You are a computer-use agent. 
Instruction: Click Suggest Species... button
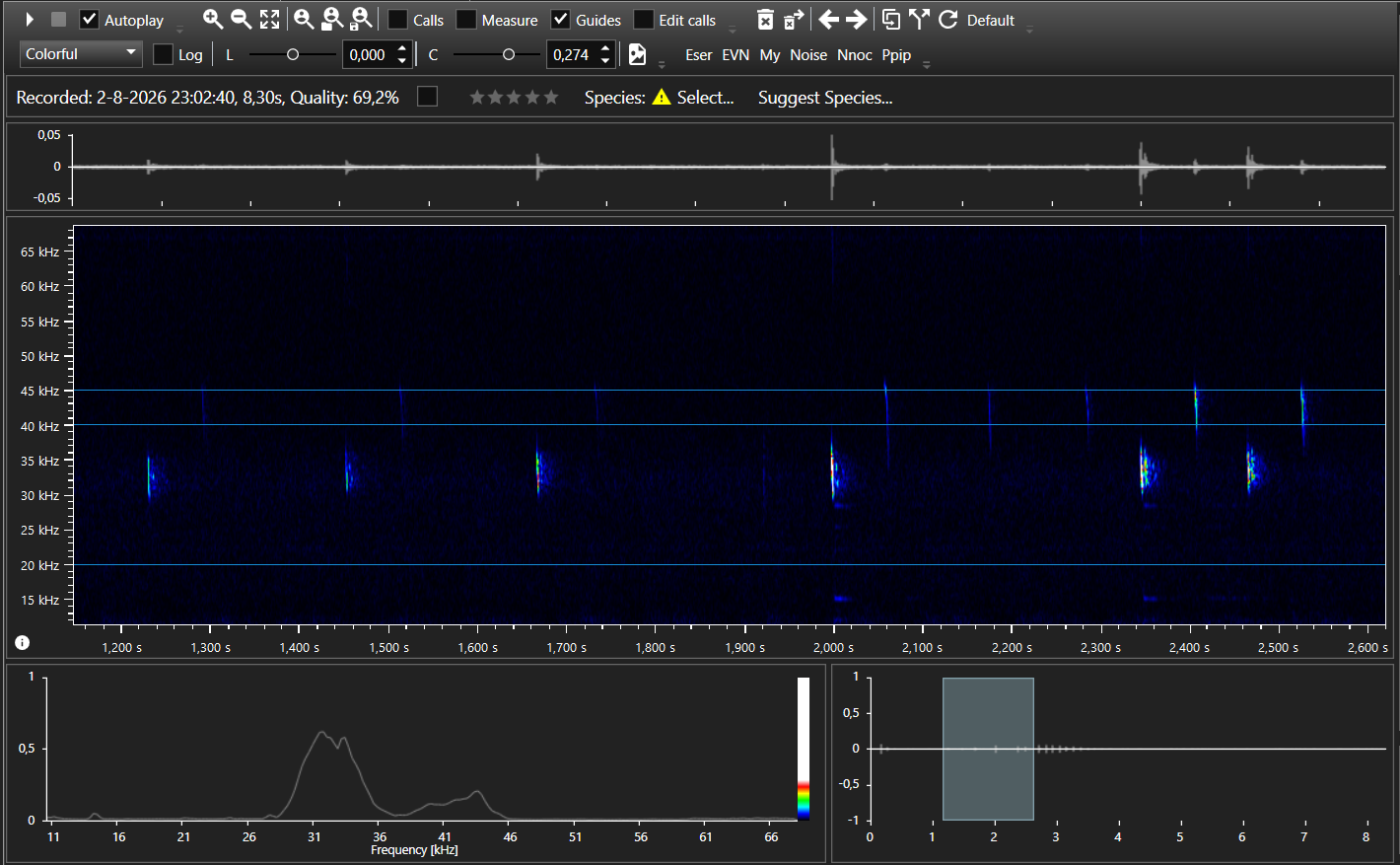click(825, 97)
